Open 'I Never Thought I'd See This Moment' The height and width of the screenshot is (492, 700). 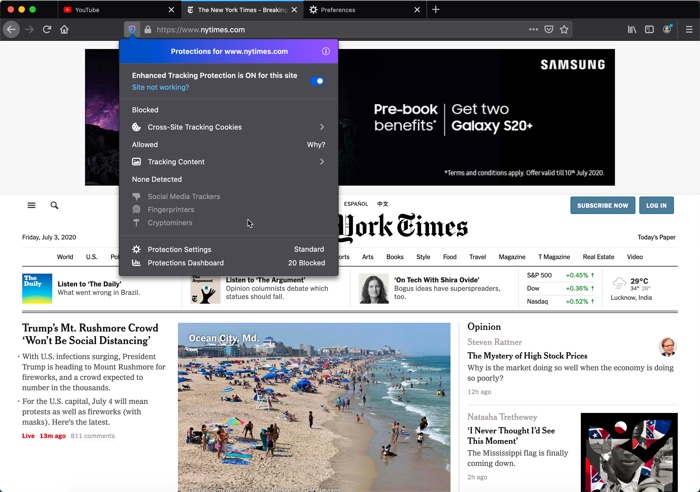[x=511, y=435]
